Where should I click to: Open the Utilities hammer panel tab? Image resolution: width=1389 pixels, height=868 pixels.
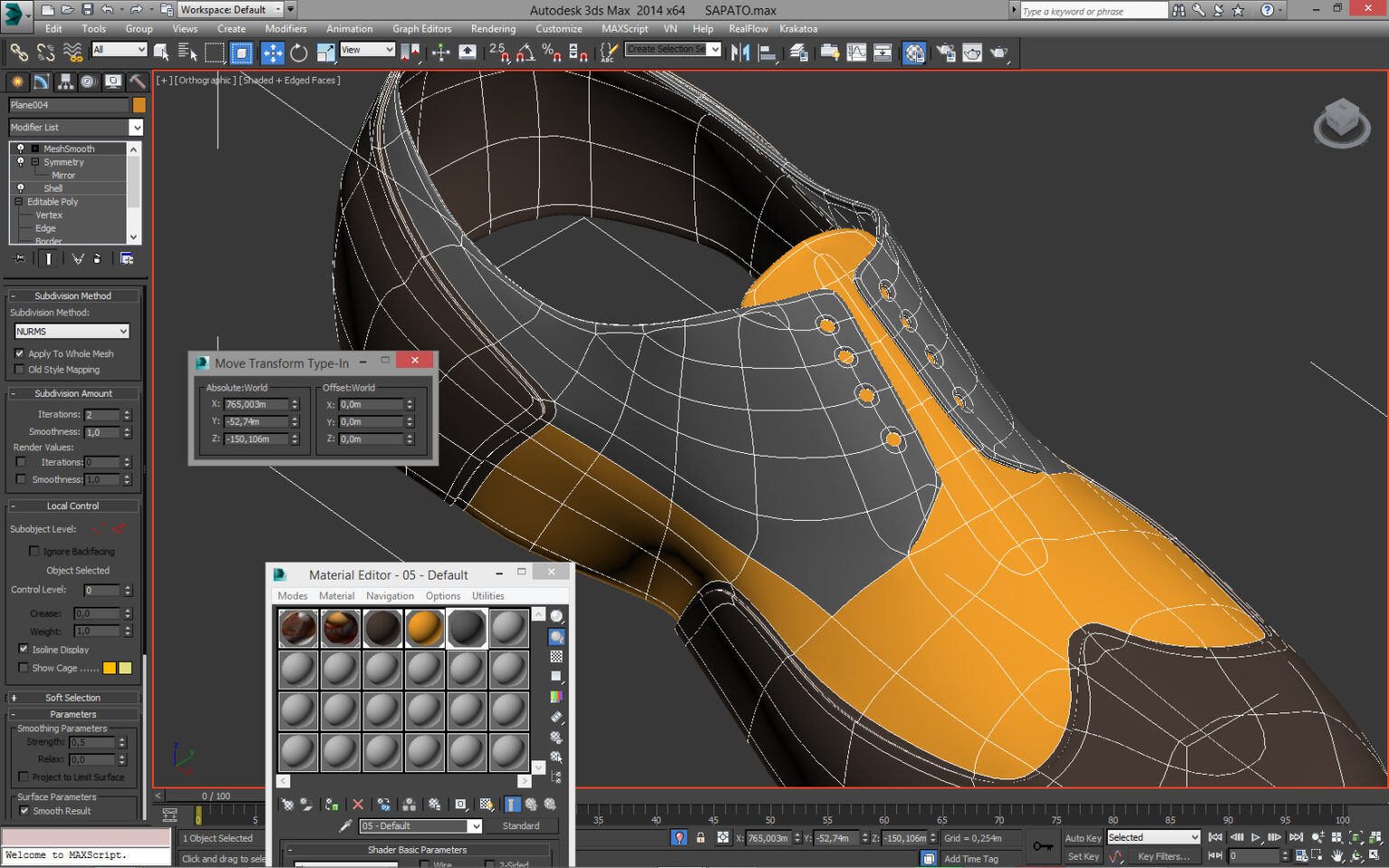[x=137, y=81]
